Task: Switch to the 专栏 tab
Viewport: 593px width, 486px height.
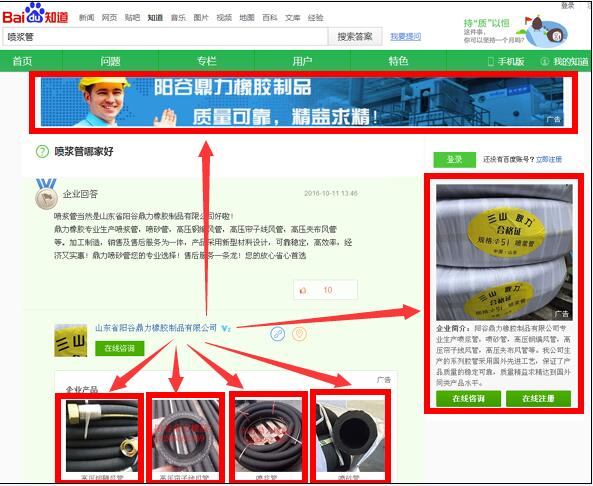Action: click(206, 61)
